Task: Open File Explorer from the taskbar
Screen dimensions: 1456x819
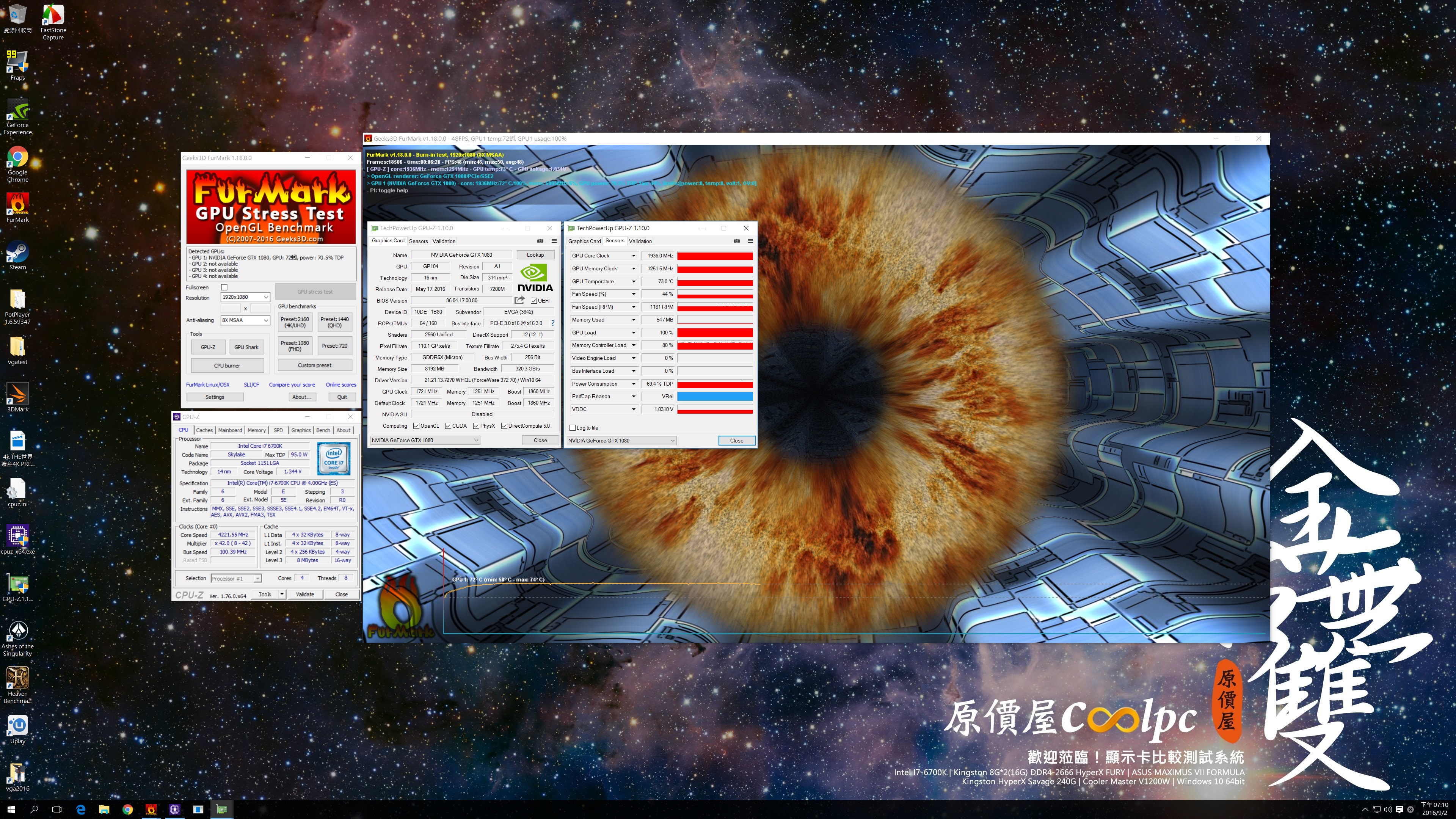Action: [x=104, y=810]
